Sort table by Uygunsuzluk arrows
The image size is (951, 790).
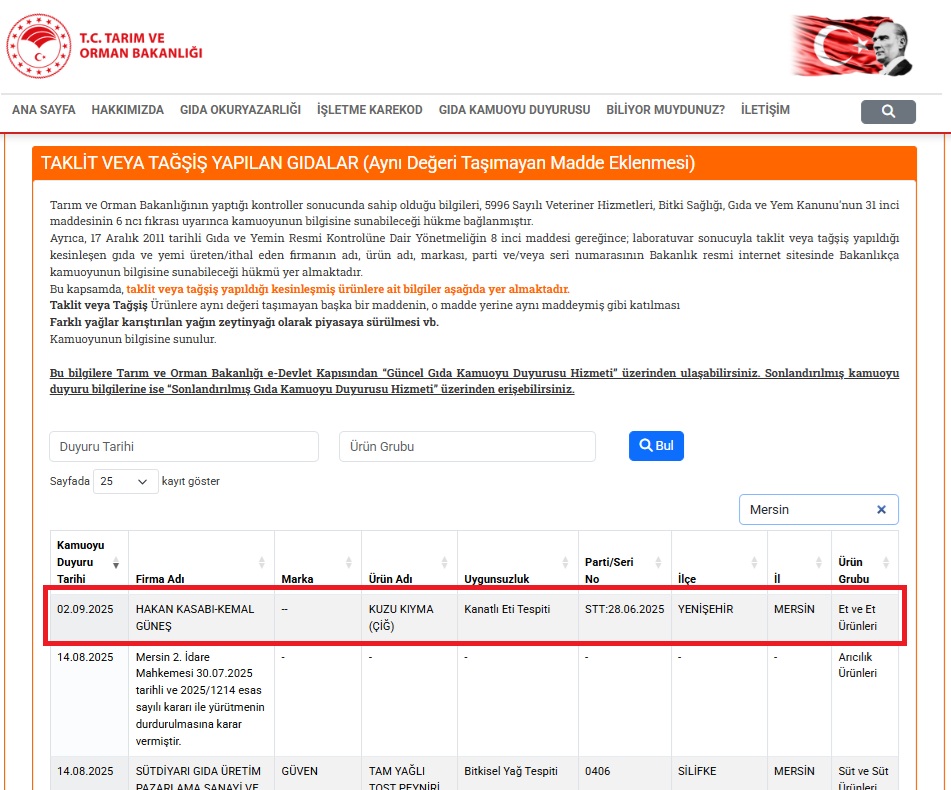point(565,563)
